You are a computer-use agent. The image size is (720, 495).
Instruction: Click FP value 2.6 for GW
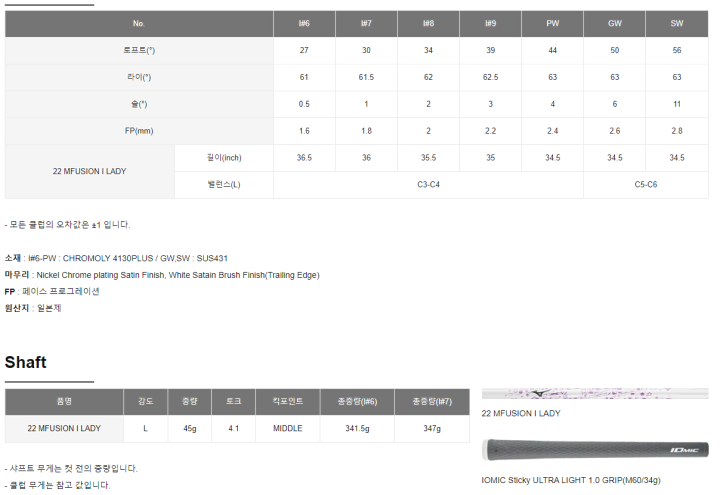click(x=614, y=131)
